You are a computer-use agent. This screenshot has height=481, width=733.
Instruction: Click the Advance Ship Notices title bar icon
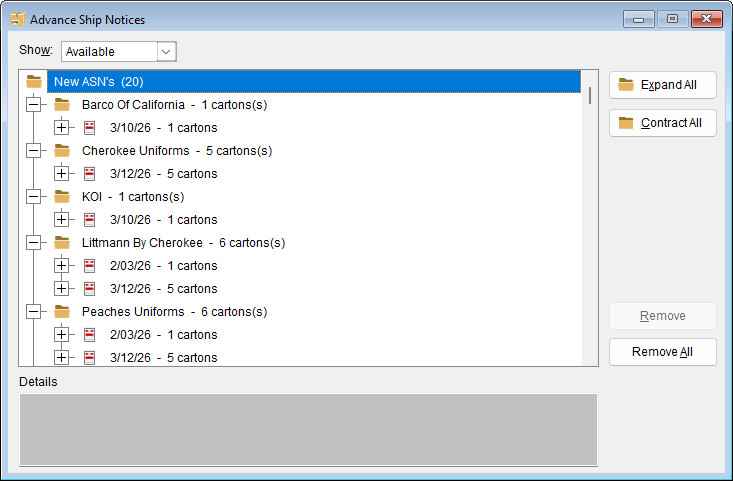pyautogui.click(x=17, y=19)
